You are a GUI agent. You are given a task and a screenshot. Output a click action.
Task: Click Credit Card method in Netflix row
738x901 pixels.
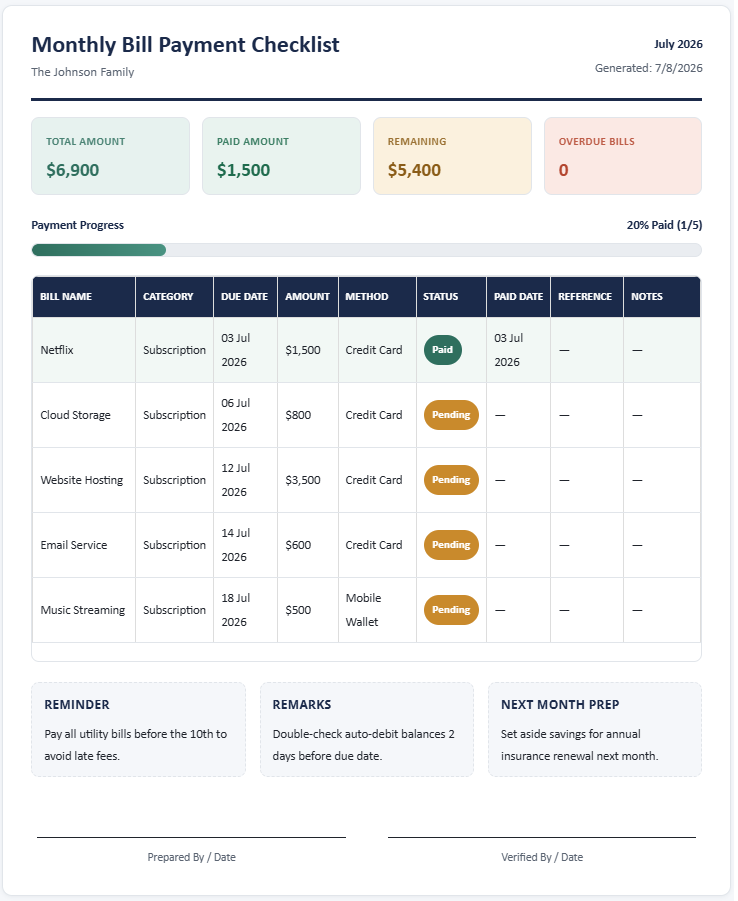377,350
